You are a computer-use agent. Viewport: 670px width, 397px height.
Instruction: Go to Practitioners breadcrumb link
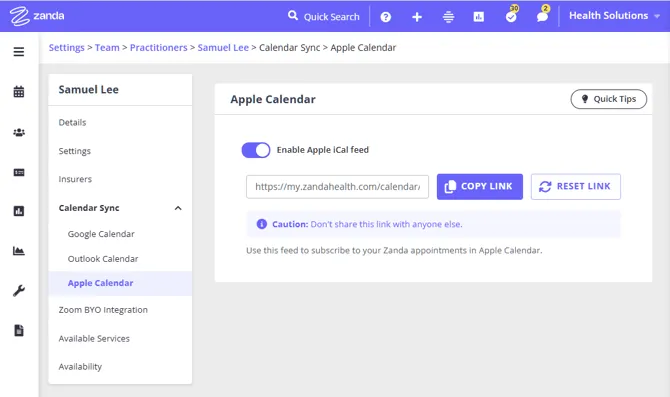pos(159,47)
